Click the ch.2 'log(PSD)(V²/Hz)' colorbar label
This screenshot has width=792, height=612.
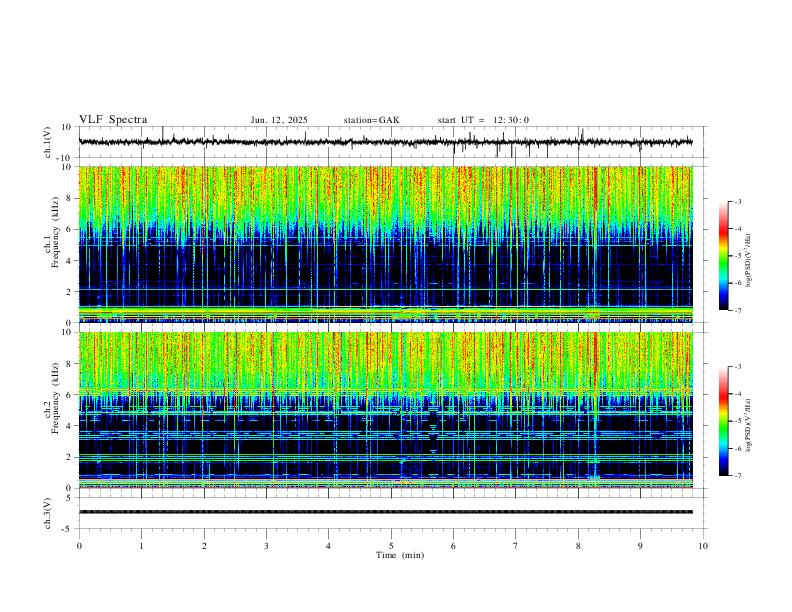coord(748,425)
